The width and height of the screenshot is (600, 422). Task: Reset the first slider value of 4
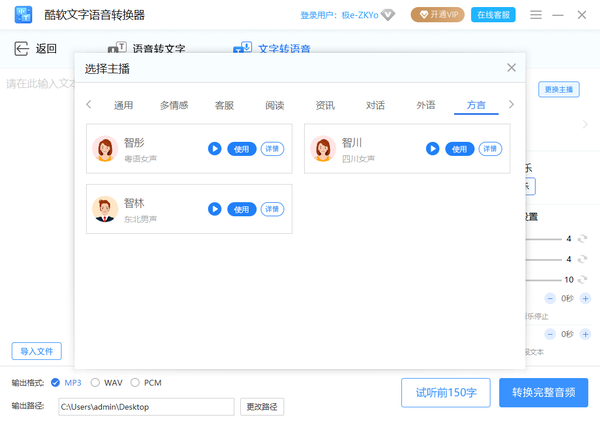tap(583, 239)
